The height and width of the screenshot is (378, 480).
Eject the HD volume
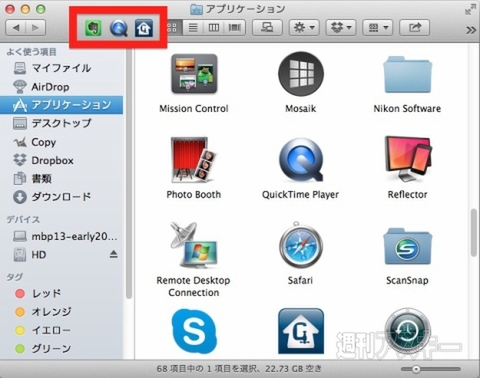113,255
